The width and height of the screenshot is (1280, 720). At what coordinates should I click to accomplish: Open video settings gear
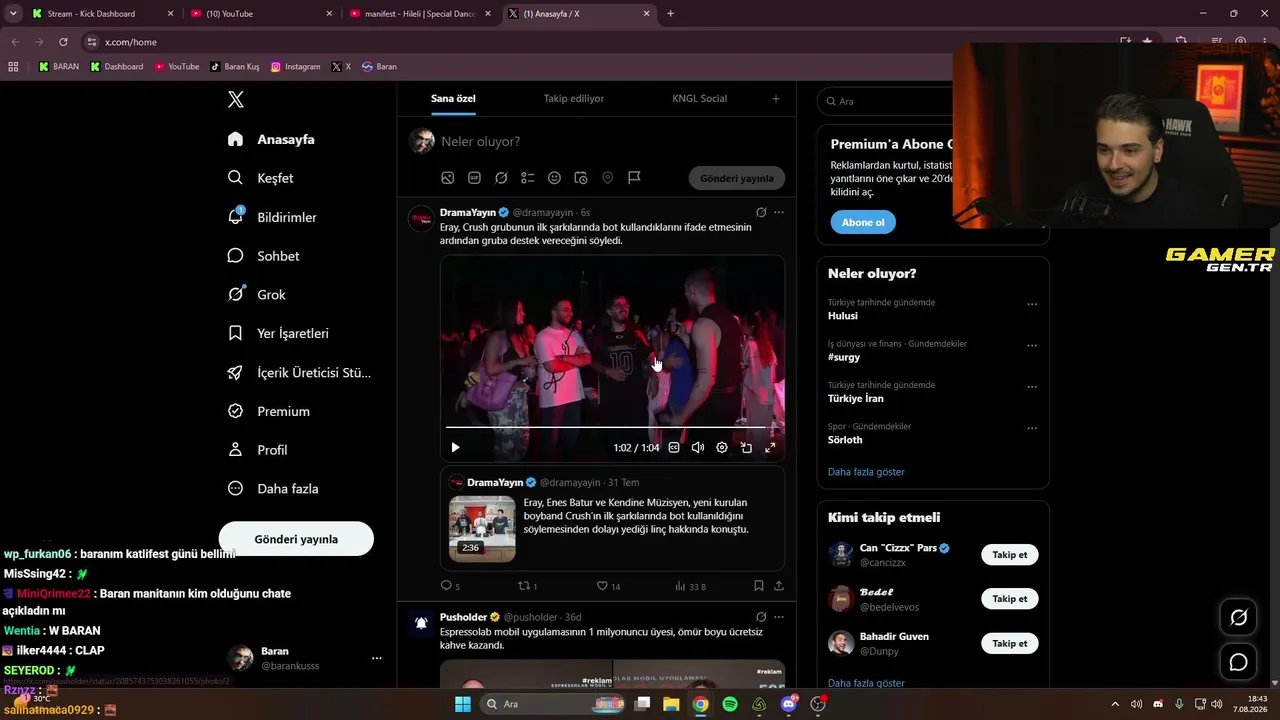pos(722,448)
